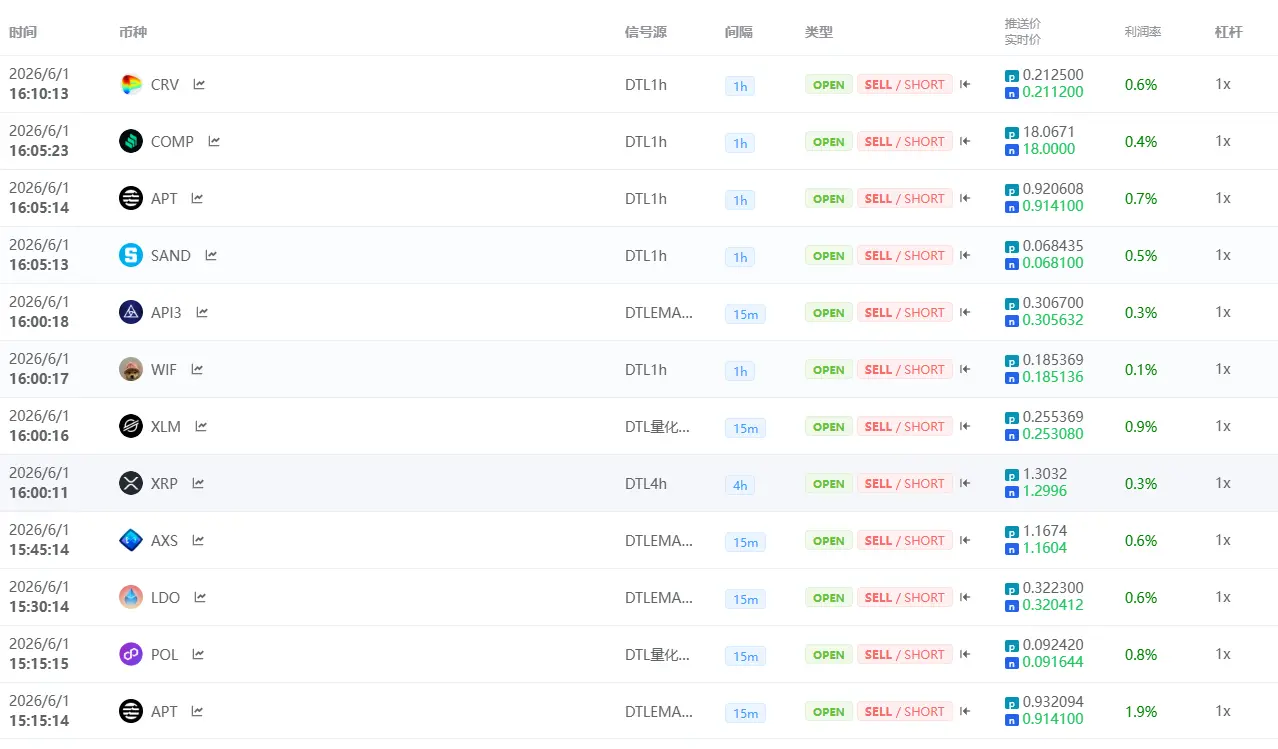Click the 时间 column header
The height and width of the screenshot is (749, 1278).
point(23,32)
